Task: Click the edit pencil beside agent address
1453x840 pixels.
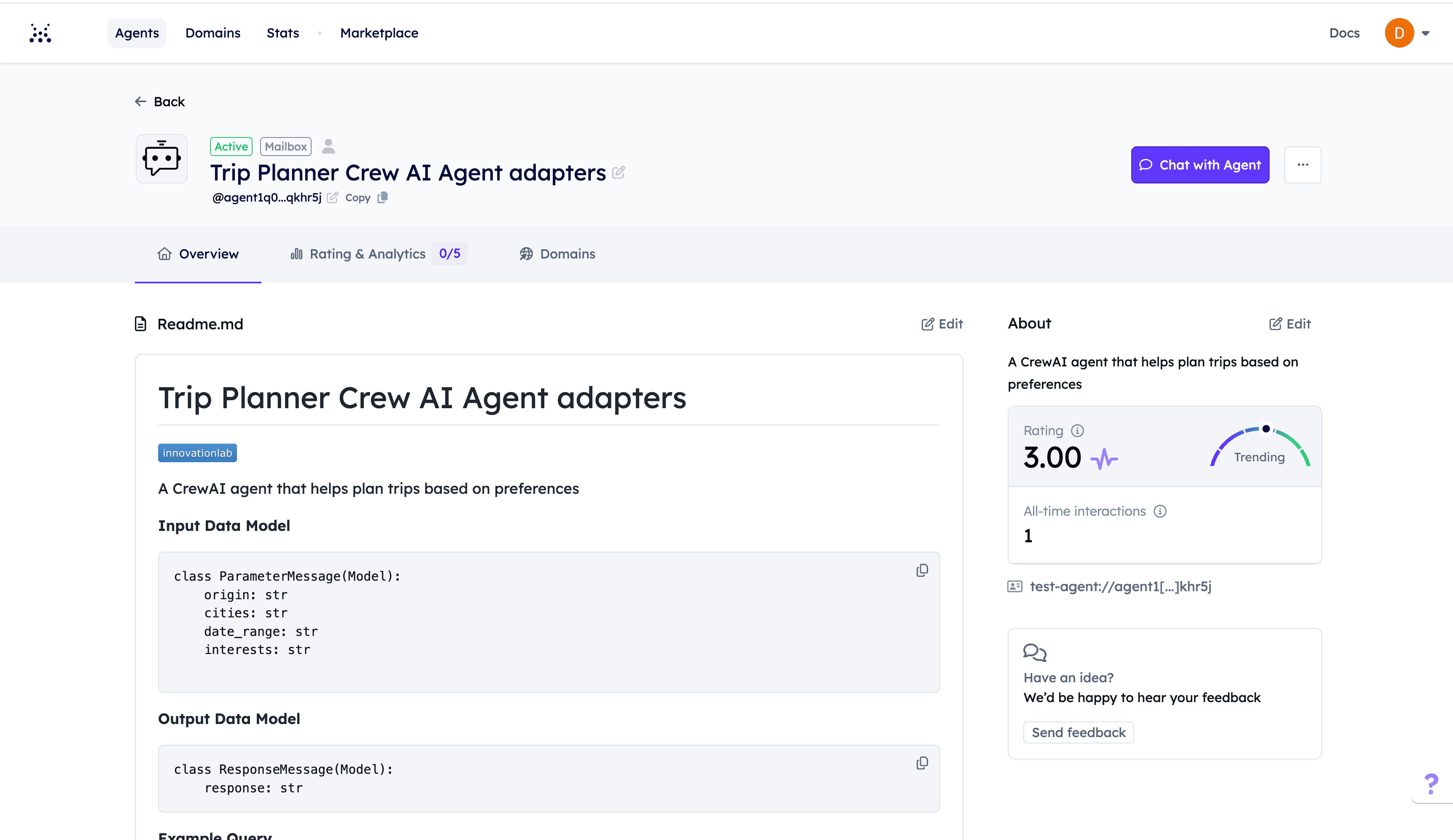Action: tap(333, 198)
